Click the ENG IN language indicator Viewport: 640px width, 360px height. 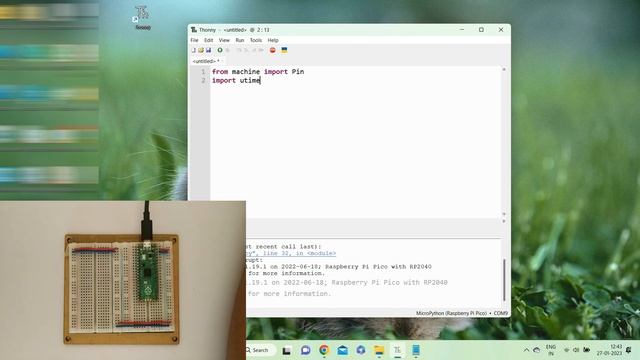[x=551, y=350]
